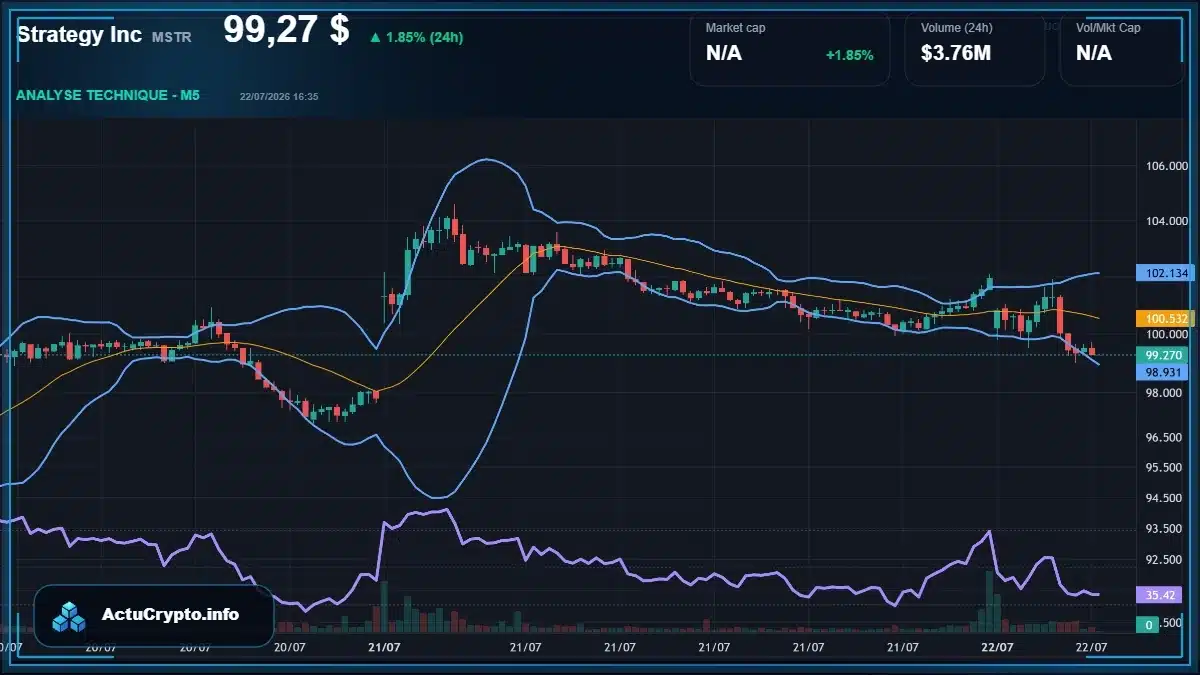Click the ActuCrypto cube logo icon
Image resolution: width=1200 pixels, height=675 pixels.
tap(70, 616)
